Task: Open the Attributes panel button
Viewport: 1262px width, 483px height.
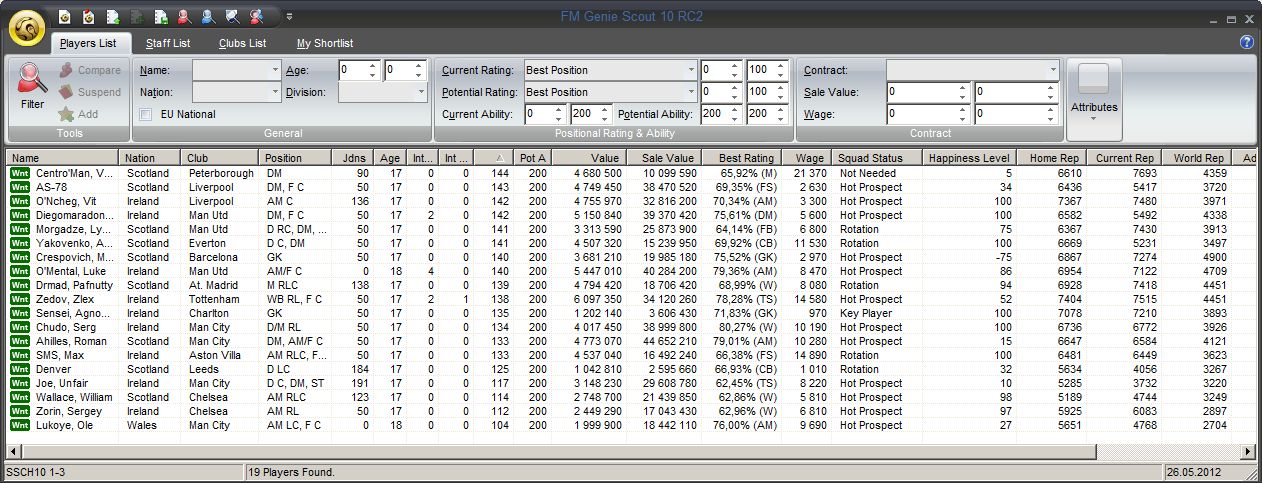Action: coord(1094,98)
